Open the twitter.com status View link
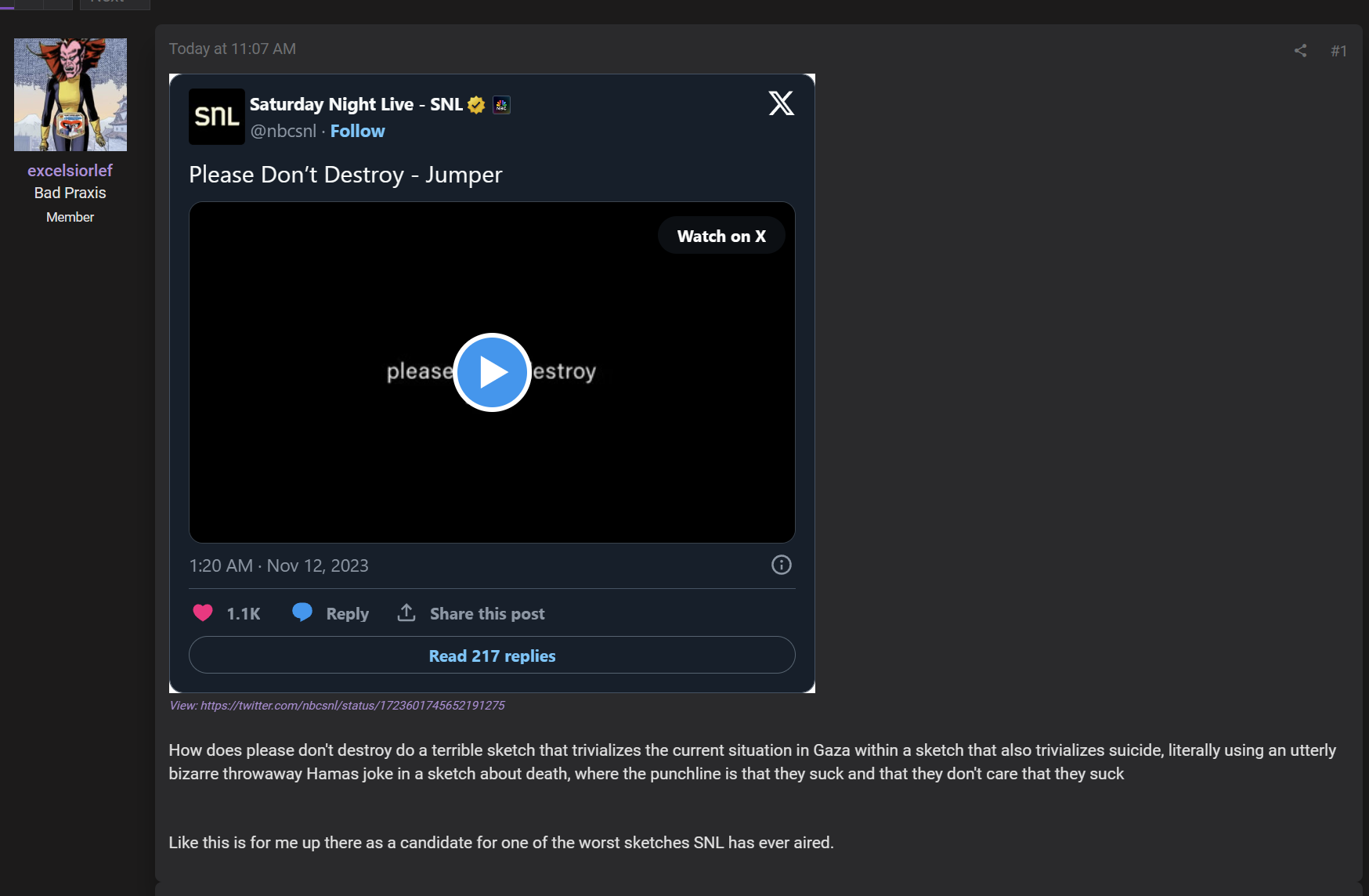The height and width of the screenshot is (896, 1369). [337, 706]
